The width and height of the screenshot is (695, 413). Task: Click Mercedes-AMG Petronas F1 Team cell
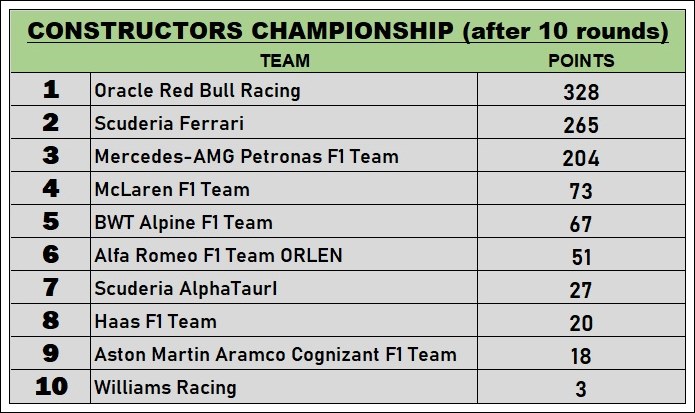coord(246,157)
